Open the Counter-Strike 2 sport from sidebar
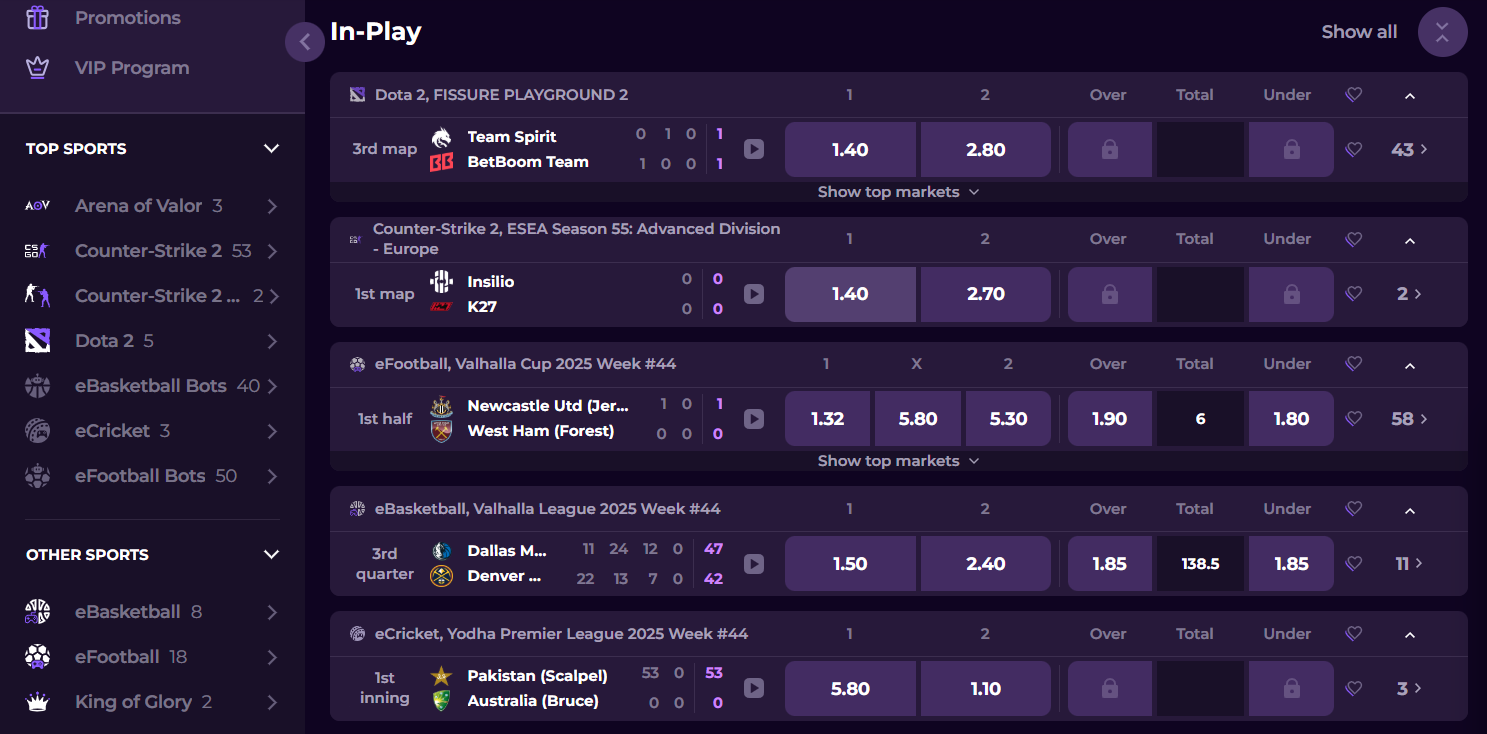1487x734 pixels. pos(37,250)
